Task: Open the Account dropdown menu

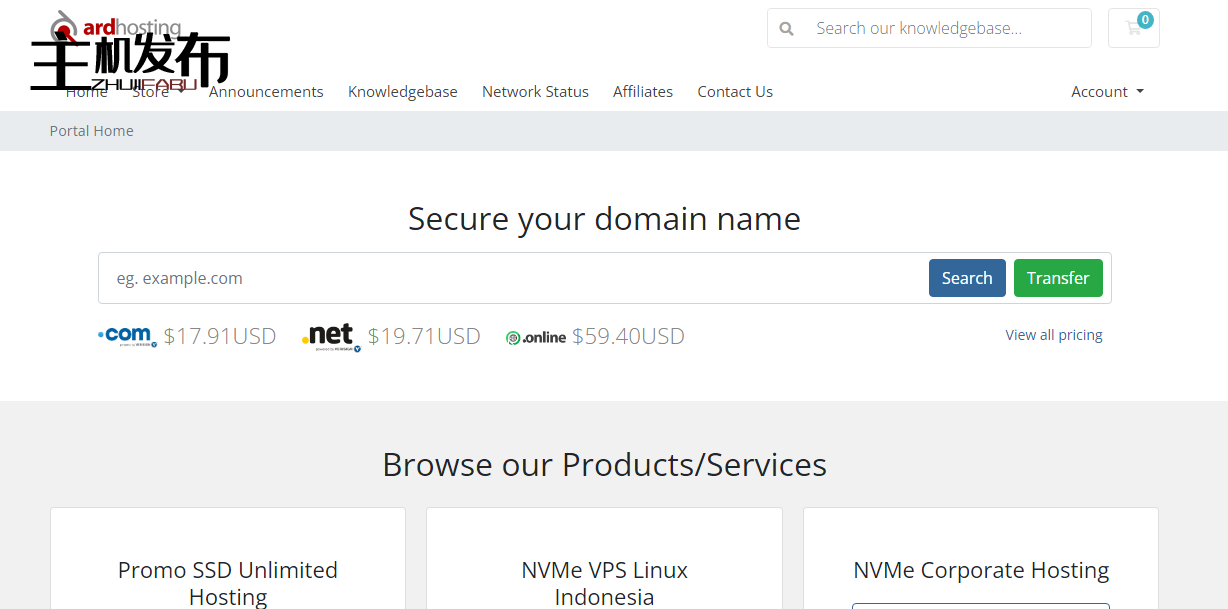Action: [1100, 91]
